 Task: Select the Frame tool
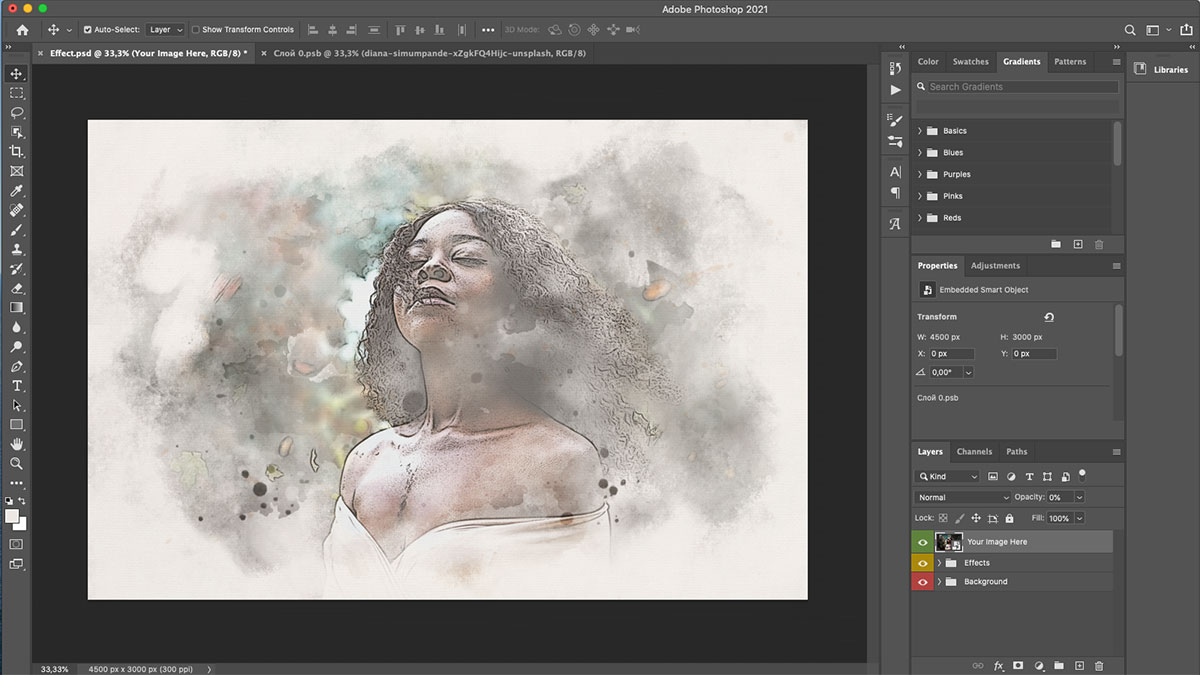(x=16, y=171)
